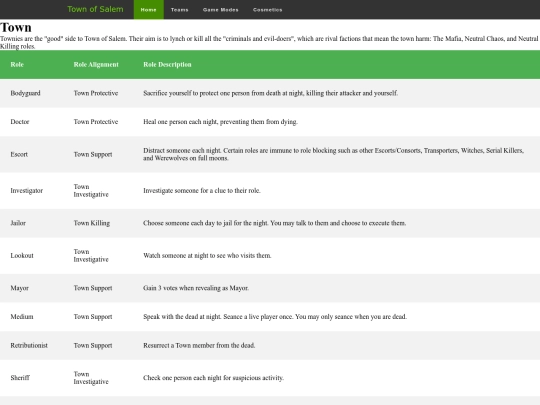Select the Mayor role cell
The image size is (540, 405).
coord(19,288)
